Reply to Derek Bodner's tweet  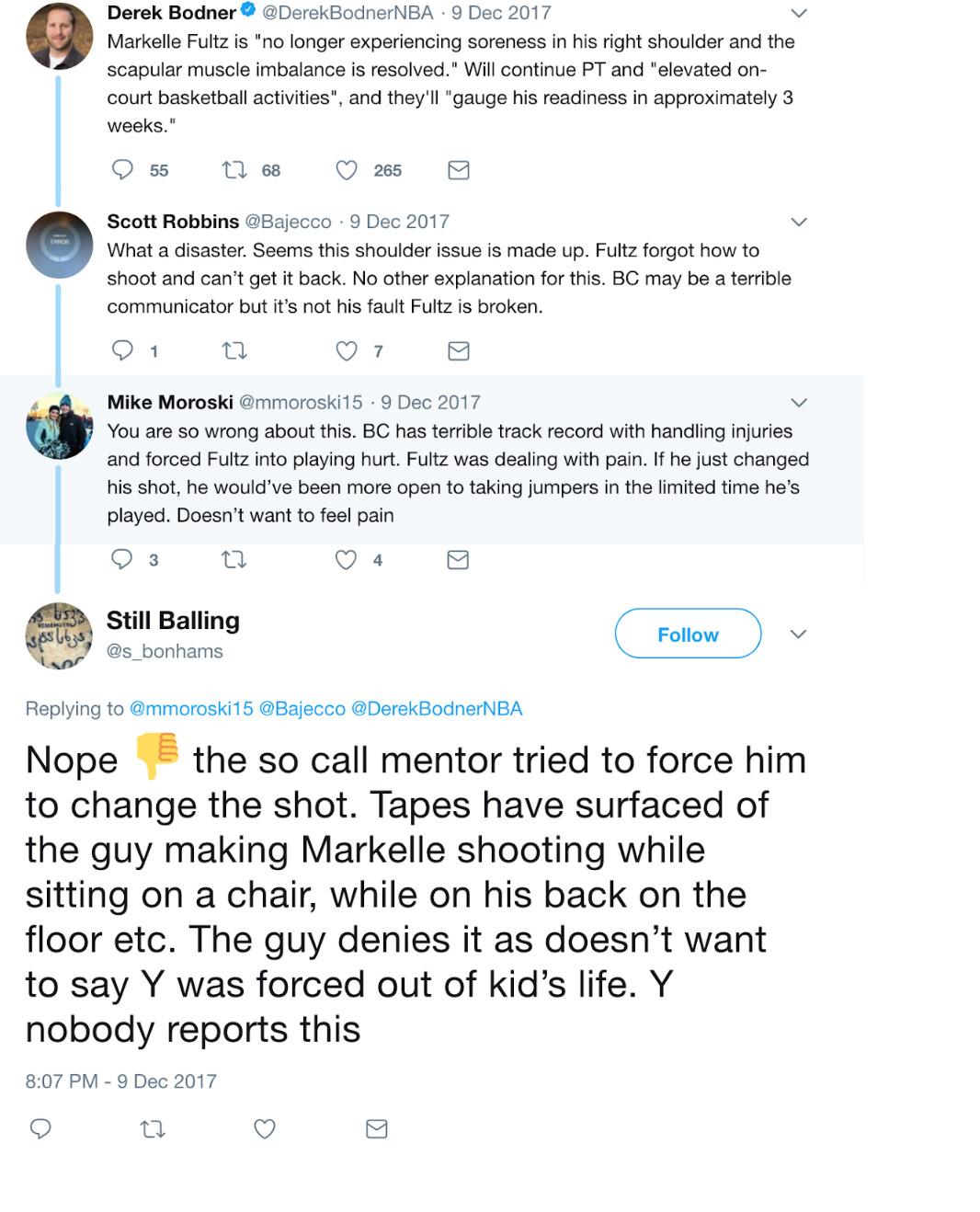tap(122, 170)
